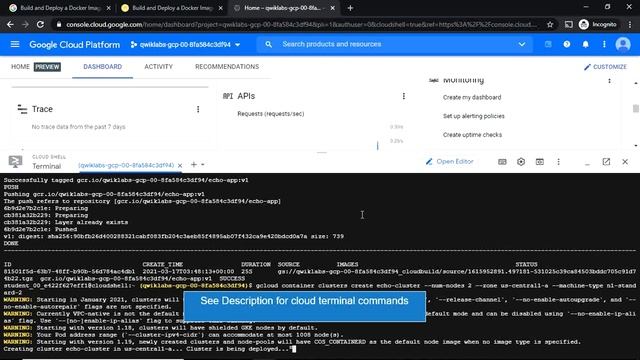Open the Trace card title
640x360 pixels.
click(x=42, y=109)
